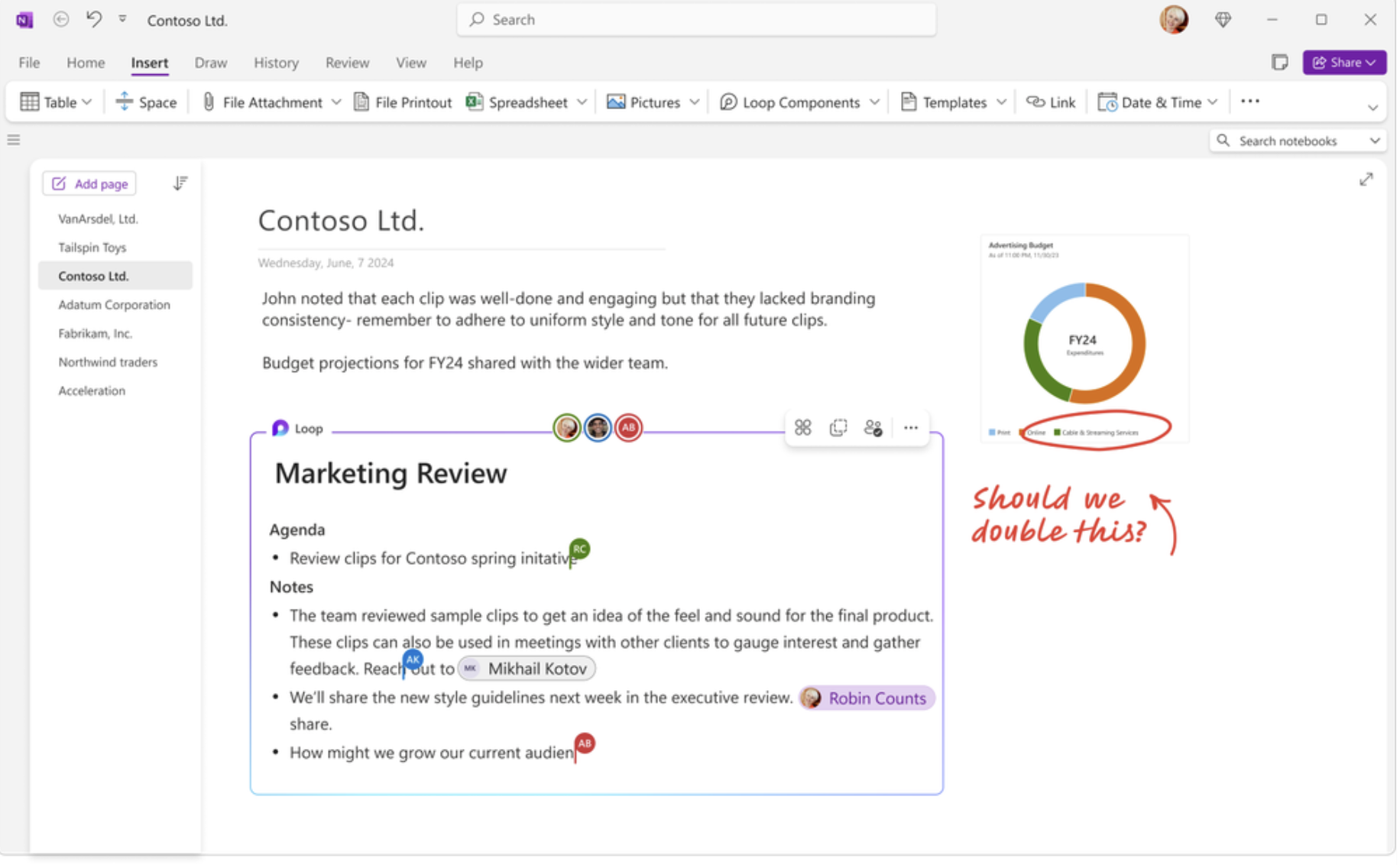Toggle page sort order icon
Screen dimensions: 1400x865
tap(180, 183)
